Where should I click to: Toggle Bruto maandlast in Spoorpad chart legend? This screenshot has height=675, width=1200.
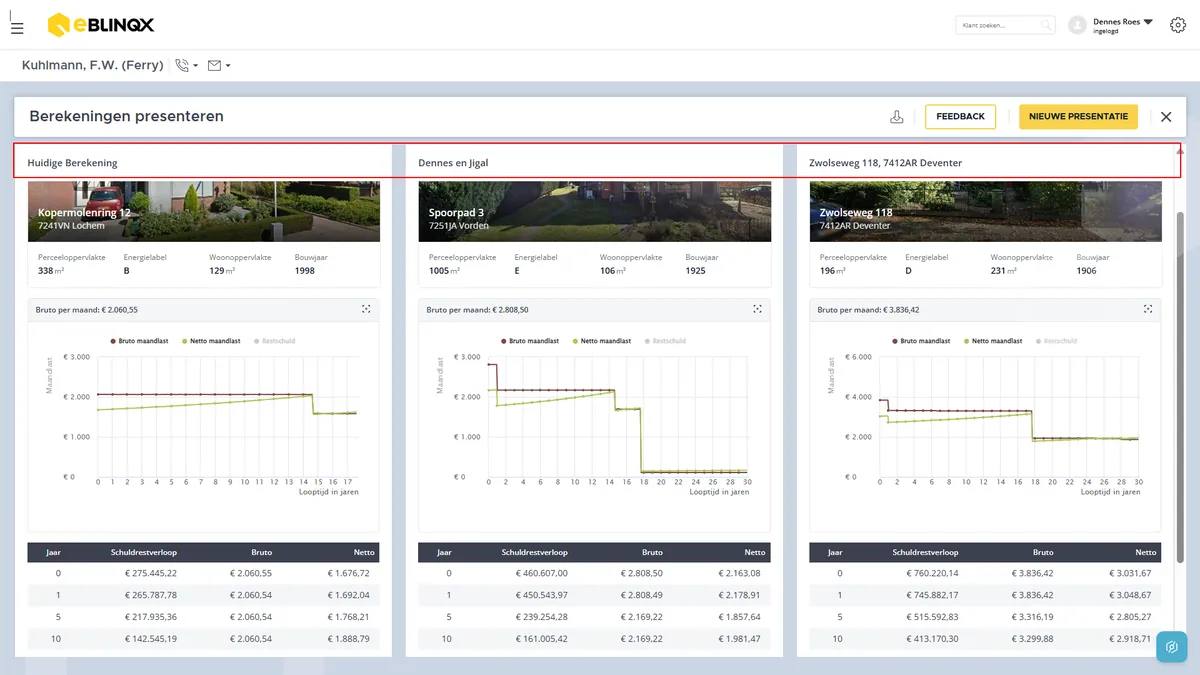(x=530, y=341)
